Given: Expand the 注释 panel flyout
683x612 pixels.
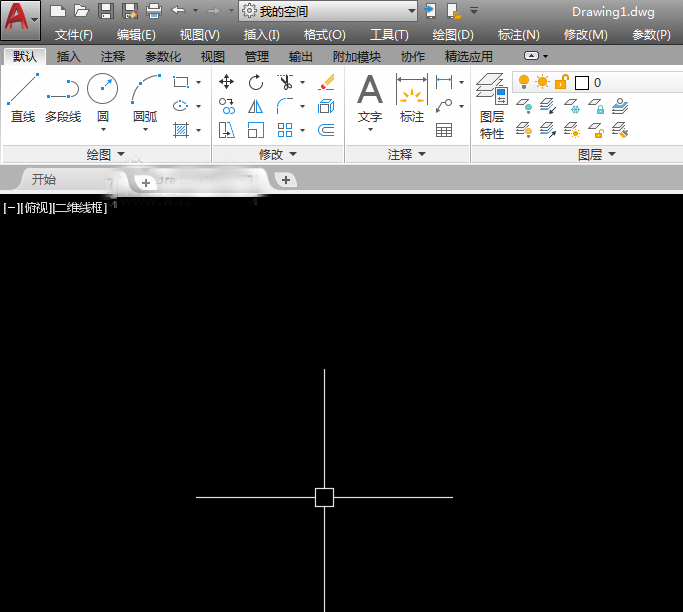Looking at the screenshot, I should (x=407, y=154).
